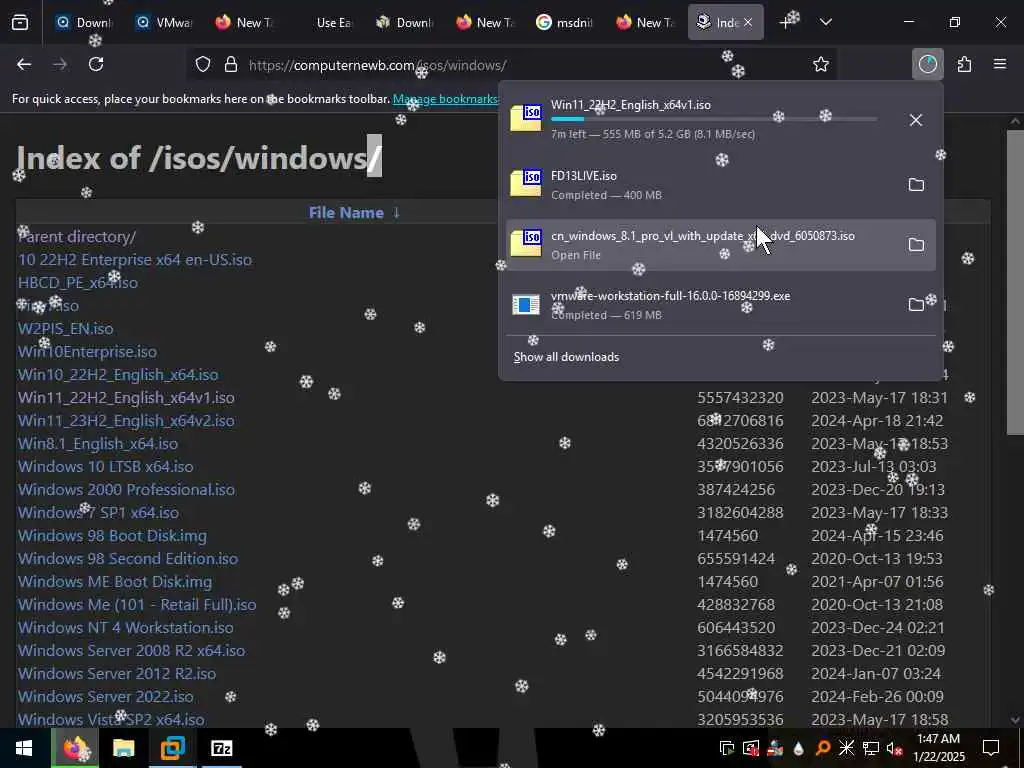The image size is (1024, 768).
Task: Switch to the first New Tab
Action: pos(244,22)
